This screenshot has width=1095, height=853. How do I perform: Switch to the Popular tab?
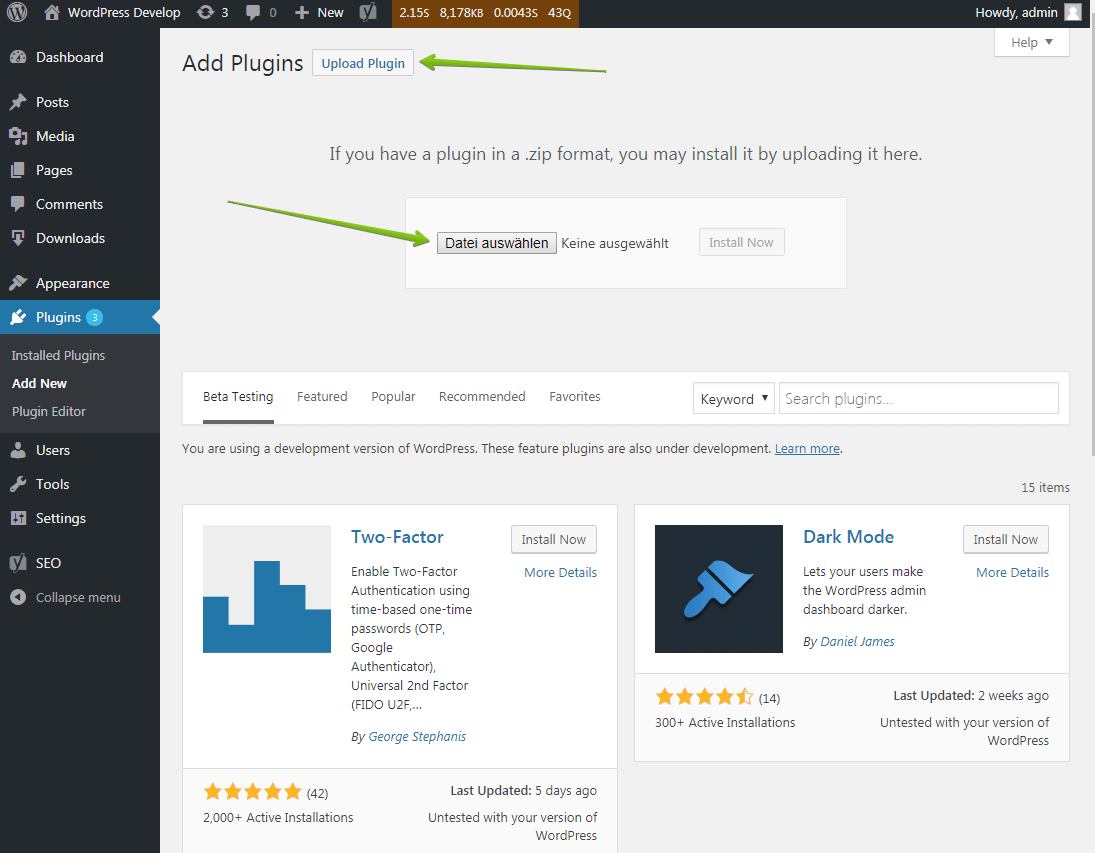(x=393, y=397)
